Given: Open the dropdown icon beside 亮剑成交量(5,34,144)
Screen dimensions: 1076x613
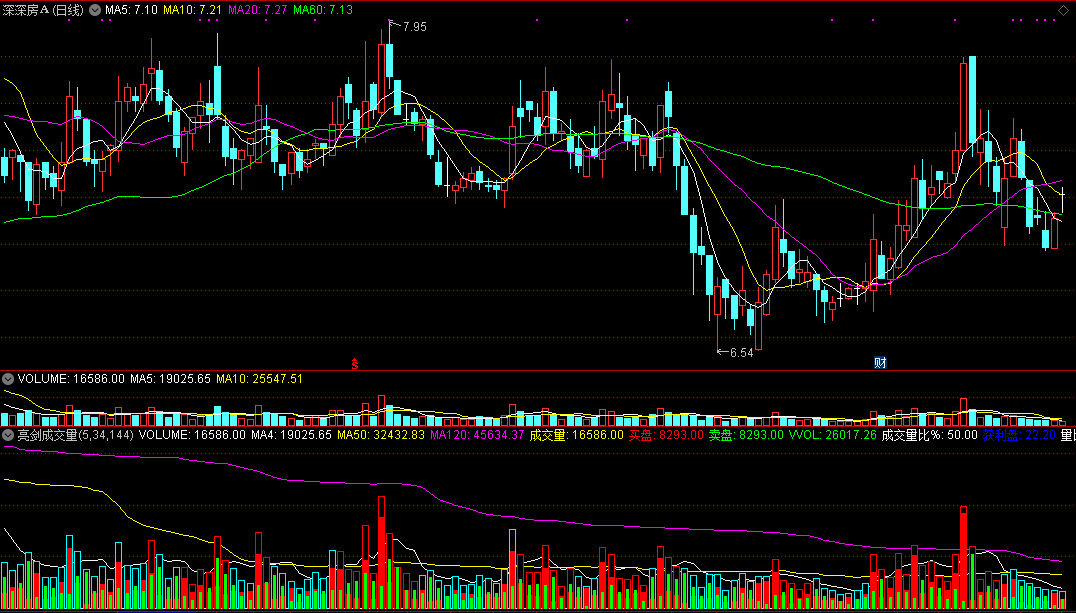Looking at the screenshot, I should tap(8, 435).
